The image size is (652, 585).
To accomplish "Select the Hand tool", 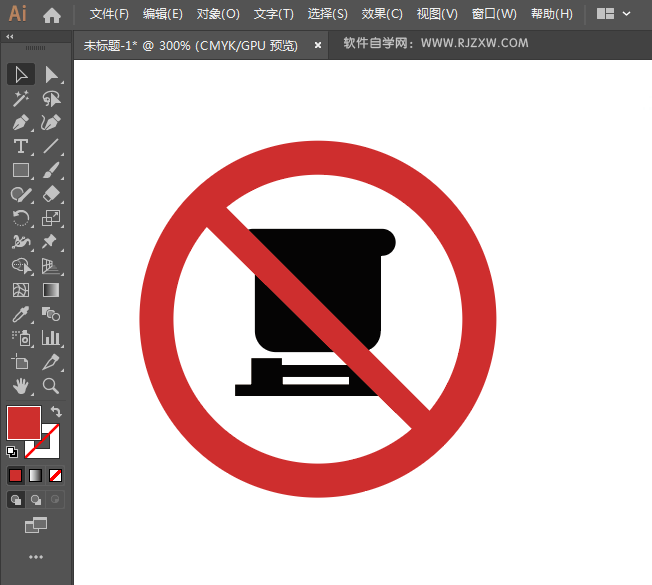I will click(20, 385).
